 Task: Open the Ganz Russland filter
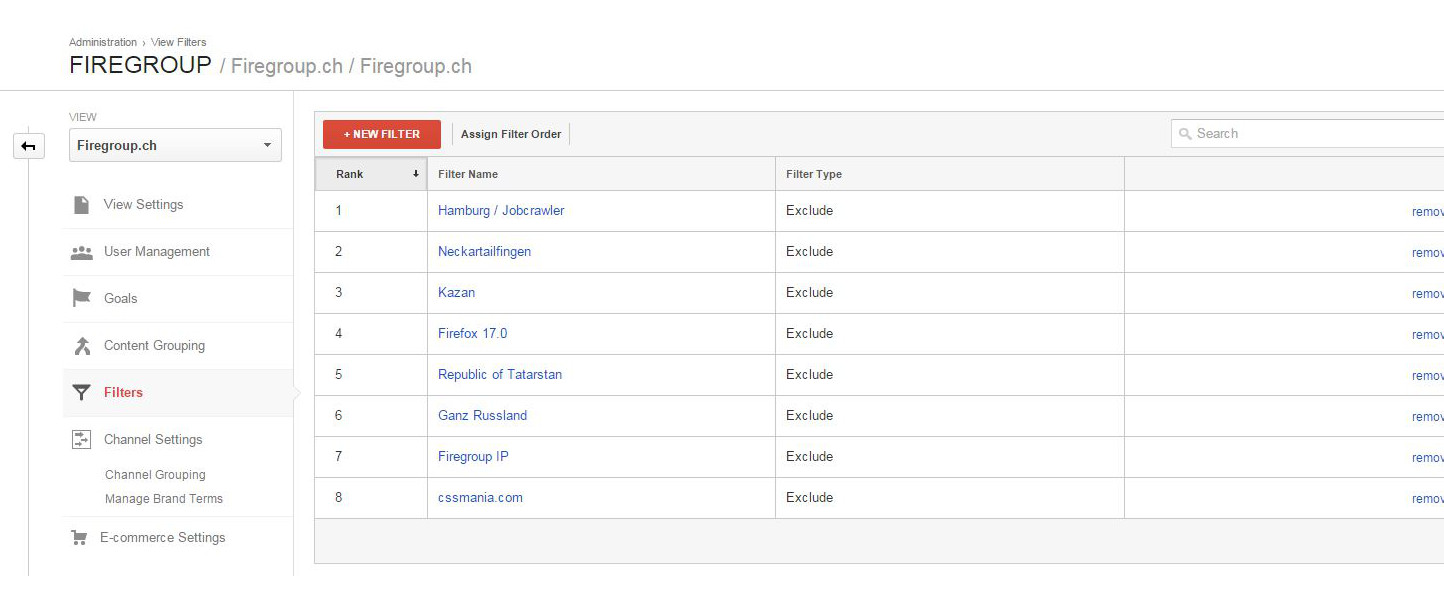tap(482, 416)
